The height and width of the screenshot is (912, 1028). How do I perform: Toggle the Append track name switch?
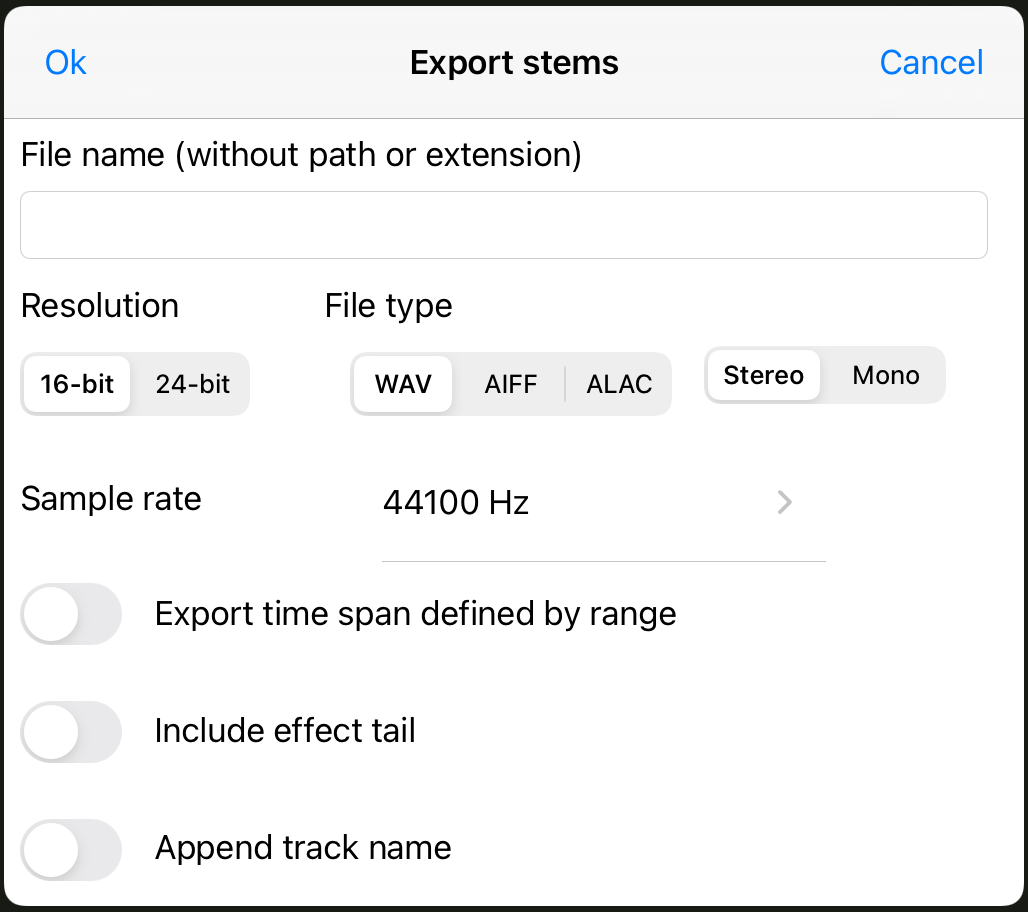coord(71,849)
